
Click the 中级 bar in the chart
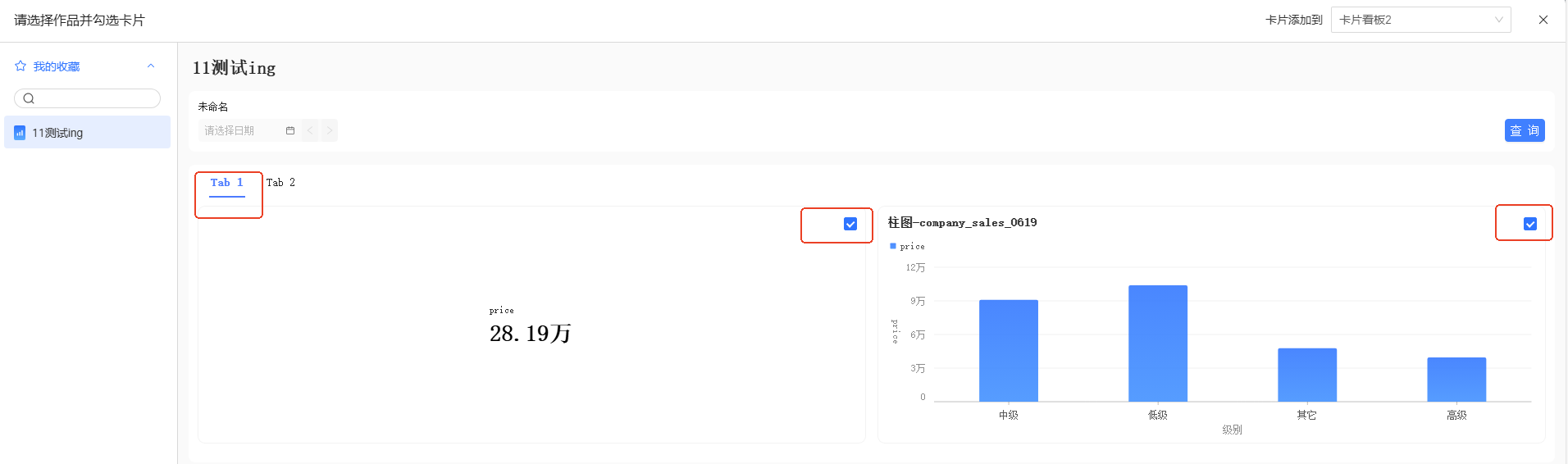[x=1008, y=351]
